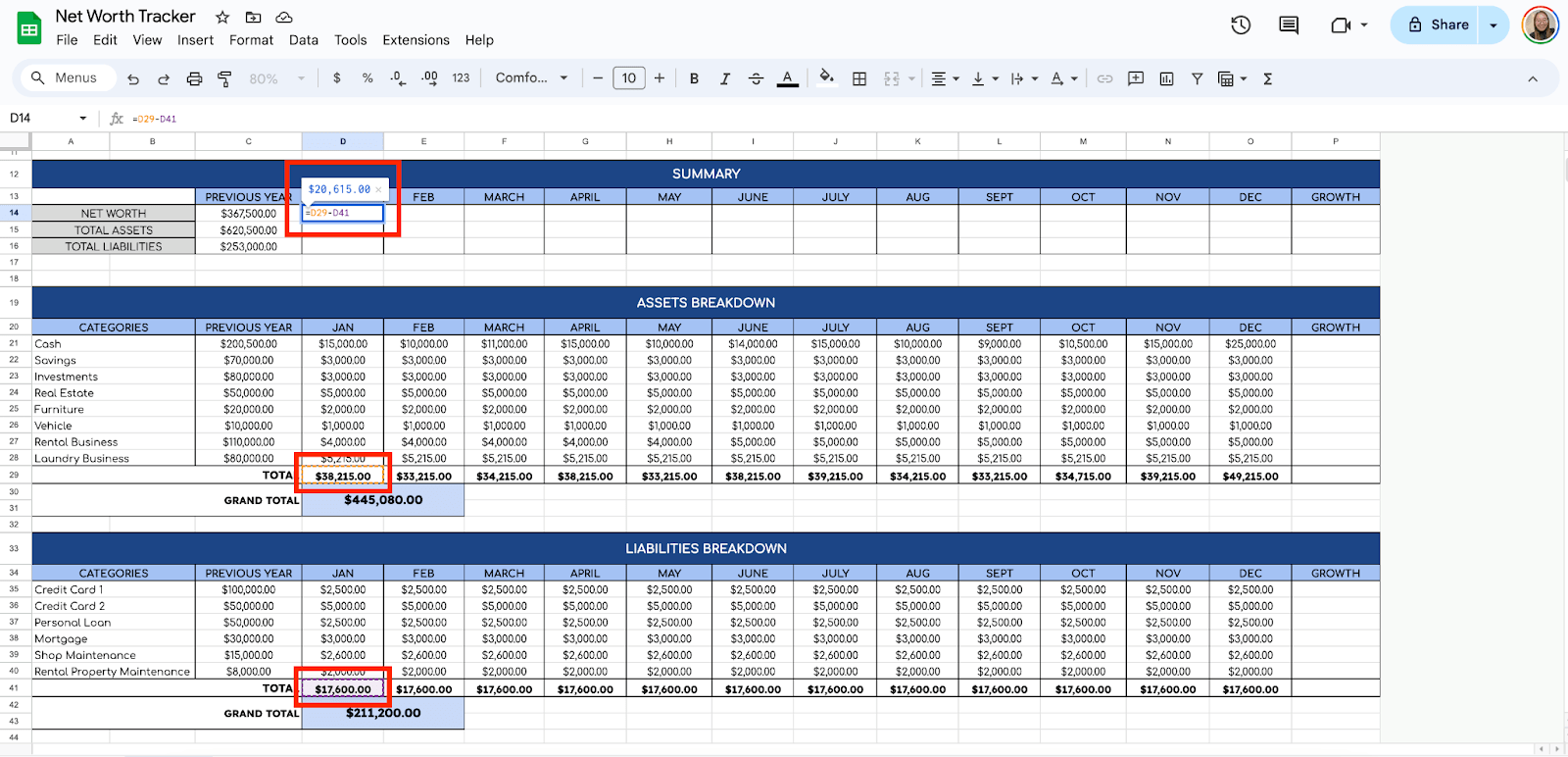Click the formula bar =D29-D41
This screenshot has height=757, width=1568.
pyautogui.click(x=157, y=119)
